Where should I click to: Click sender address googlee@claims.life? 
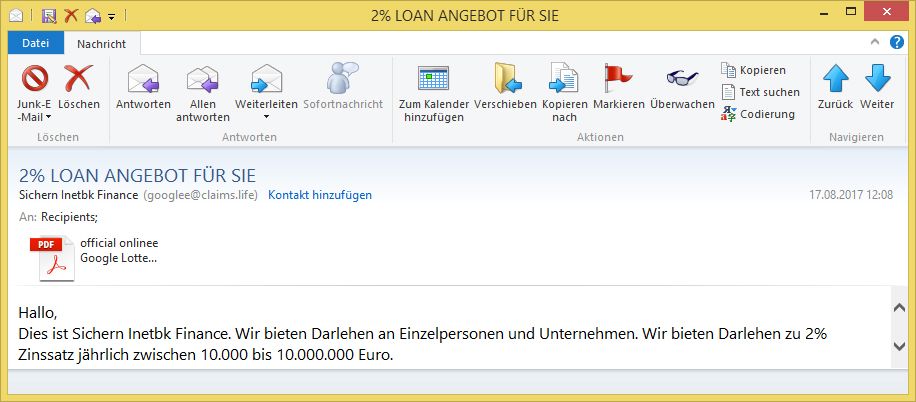pos(200,195)
